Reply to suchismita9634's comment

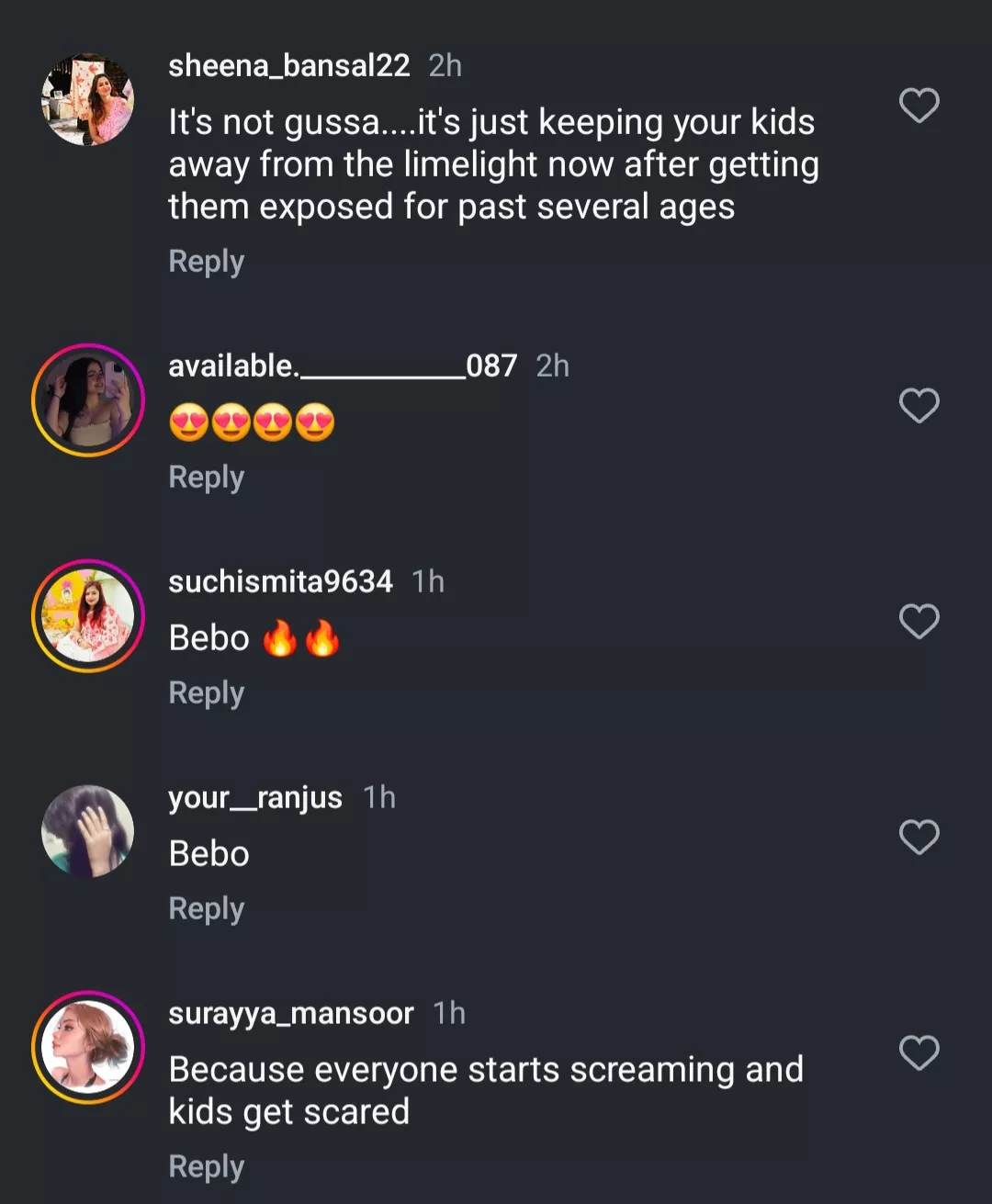coord(207,693)
